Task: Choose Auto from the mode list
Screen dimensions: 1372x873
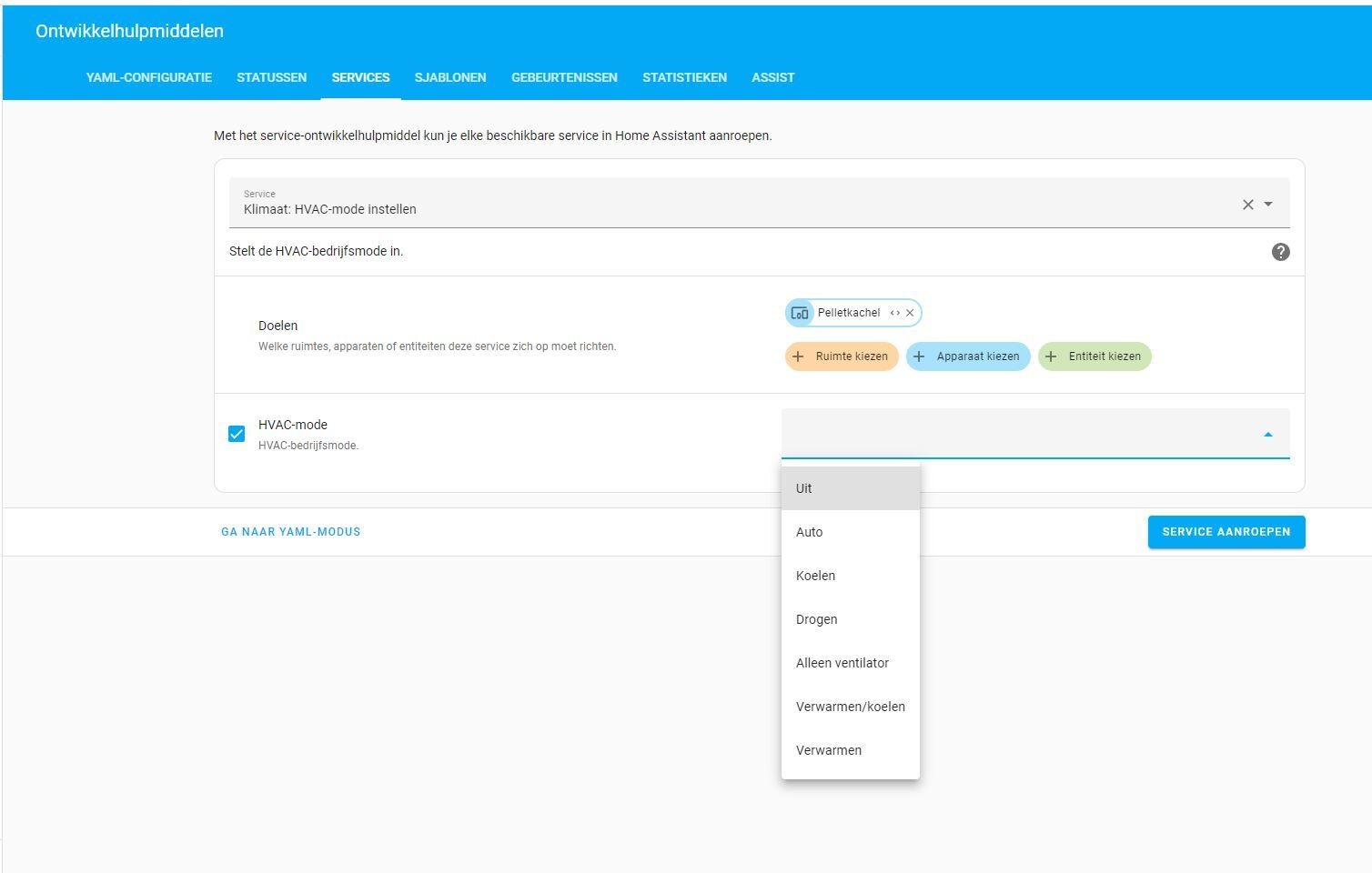Action: click(x=809, y=532)
